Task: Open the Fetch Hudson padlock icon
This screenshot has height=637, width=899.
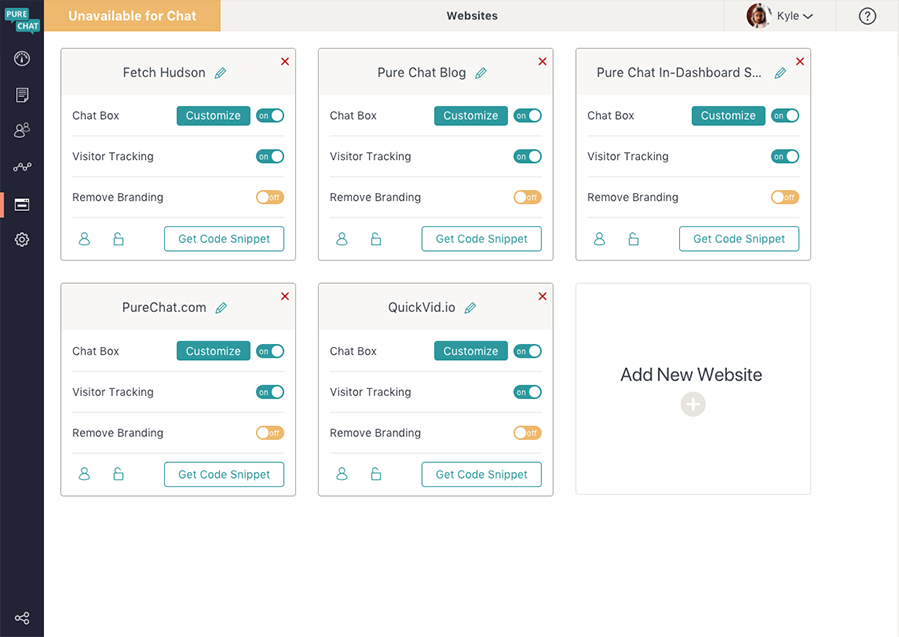Action: click(x=118, y=239)
